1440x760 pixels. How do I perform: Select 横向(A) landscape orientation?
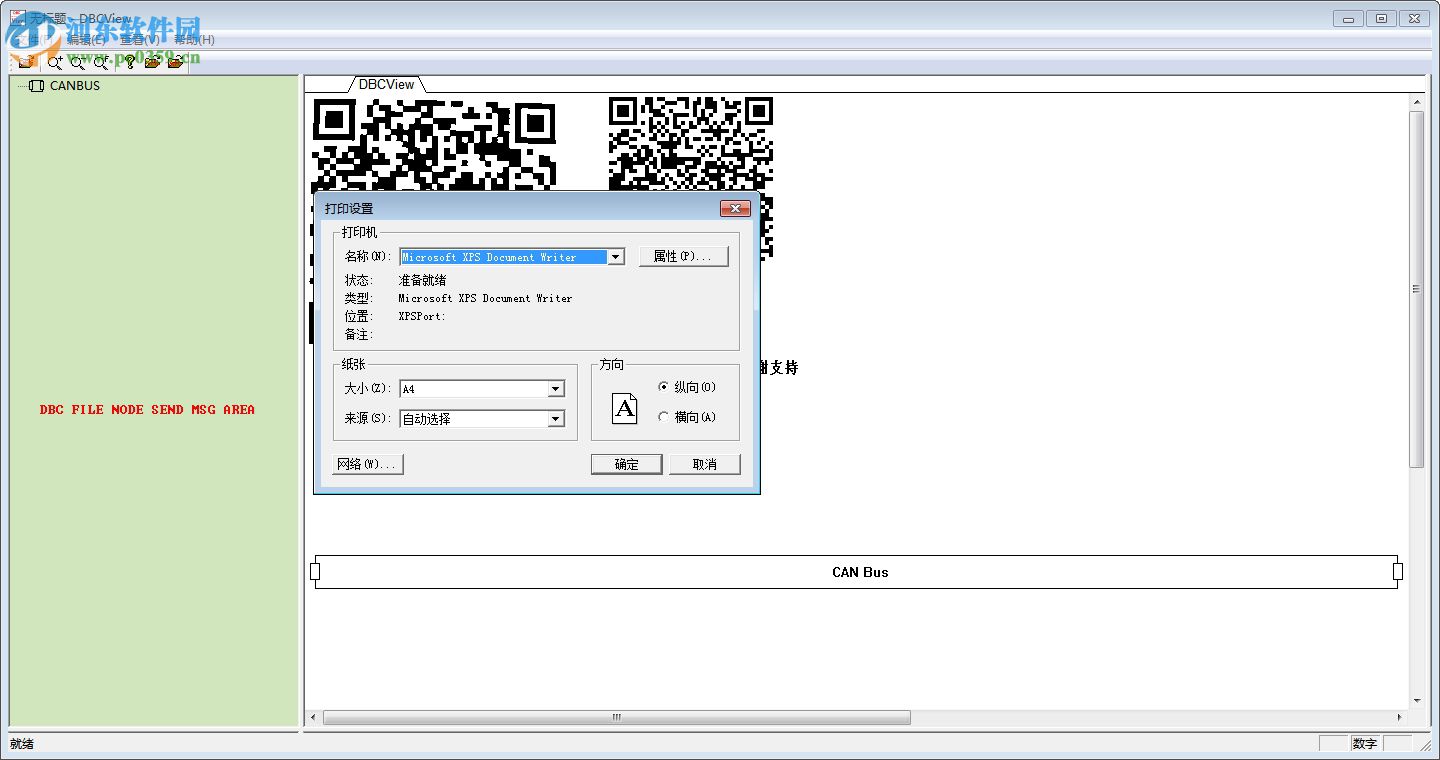point(664,418)
